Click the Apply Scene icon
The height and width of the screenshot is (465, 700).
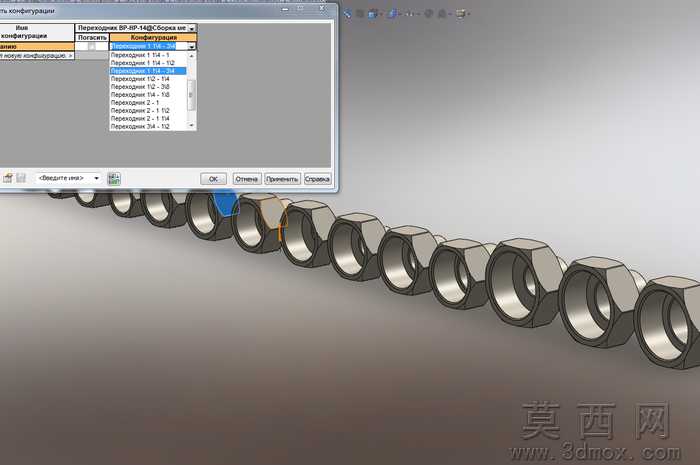(x=442, y=14)
